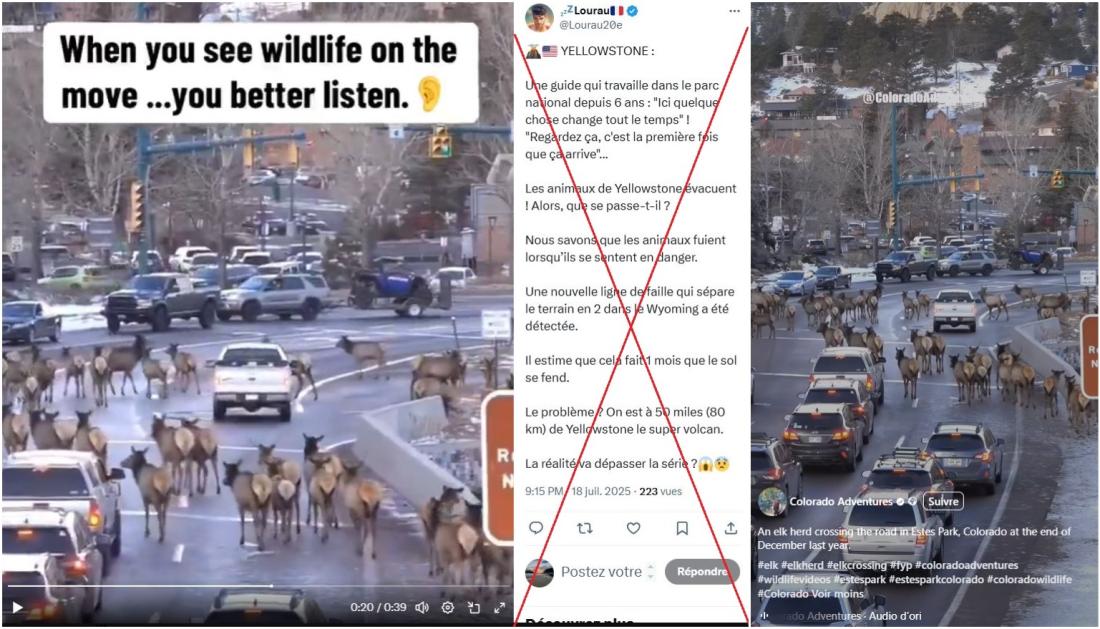
Task: Focus the 'Postez votre' reply field
Action: coord(601,571)
